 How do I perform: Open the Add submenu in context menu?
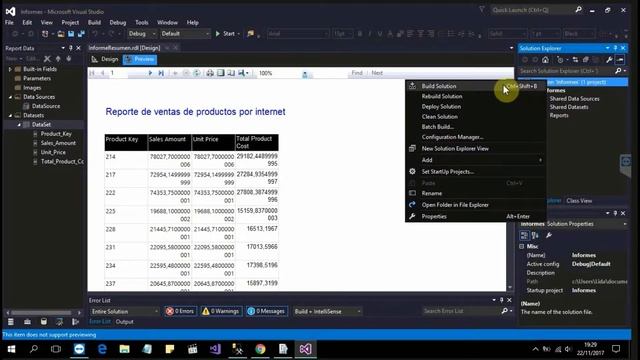pos(476,160)
